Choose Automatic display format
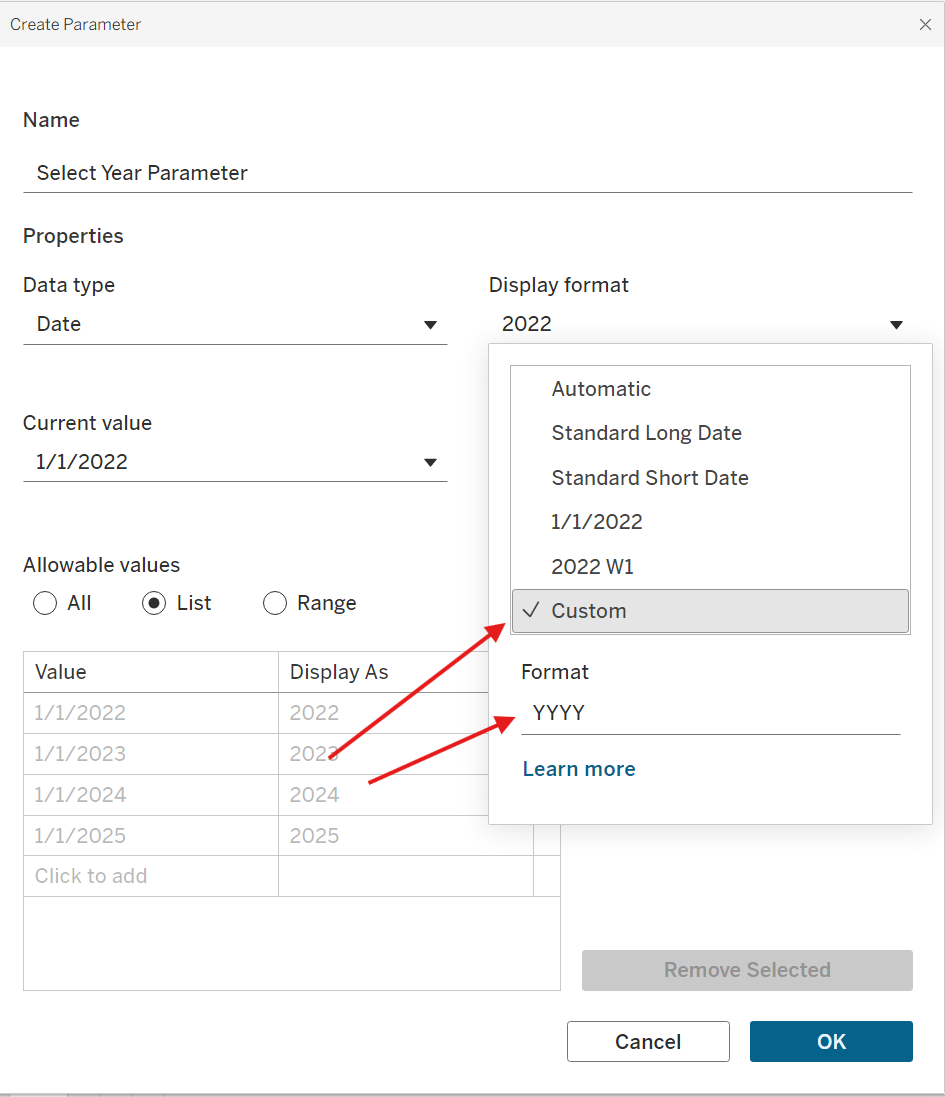The width and height of the screenshot is (945, 1097). 601,389
